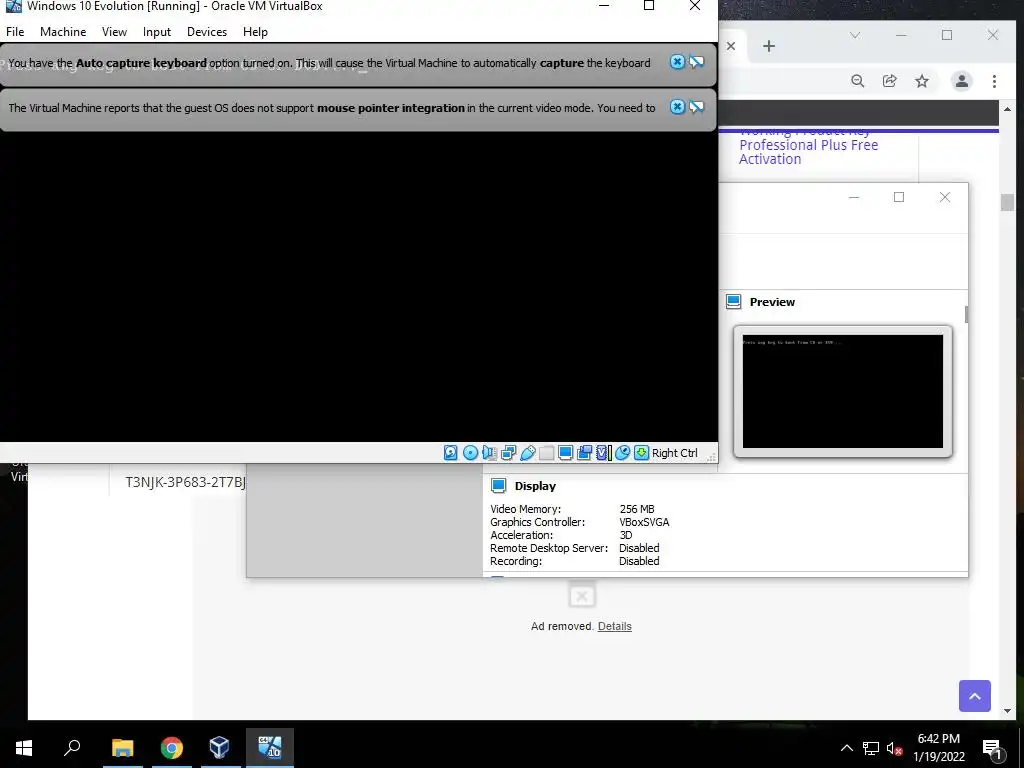Open Chrome's three-dot menu
Image resolution: width=1024 pixels, height=768 pixels.
point(994,81)
